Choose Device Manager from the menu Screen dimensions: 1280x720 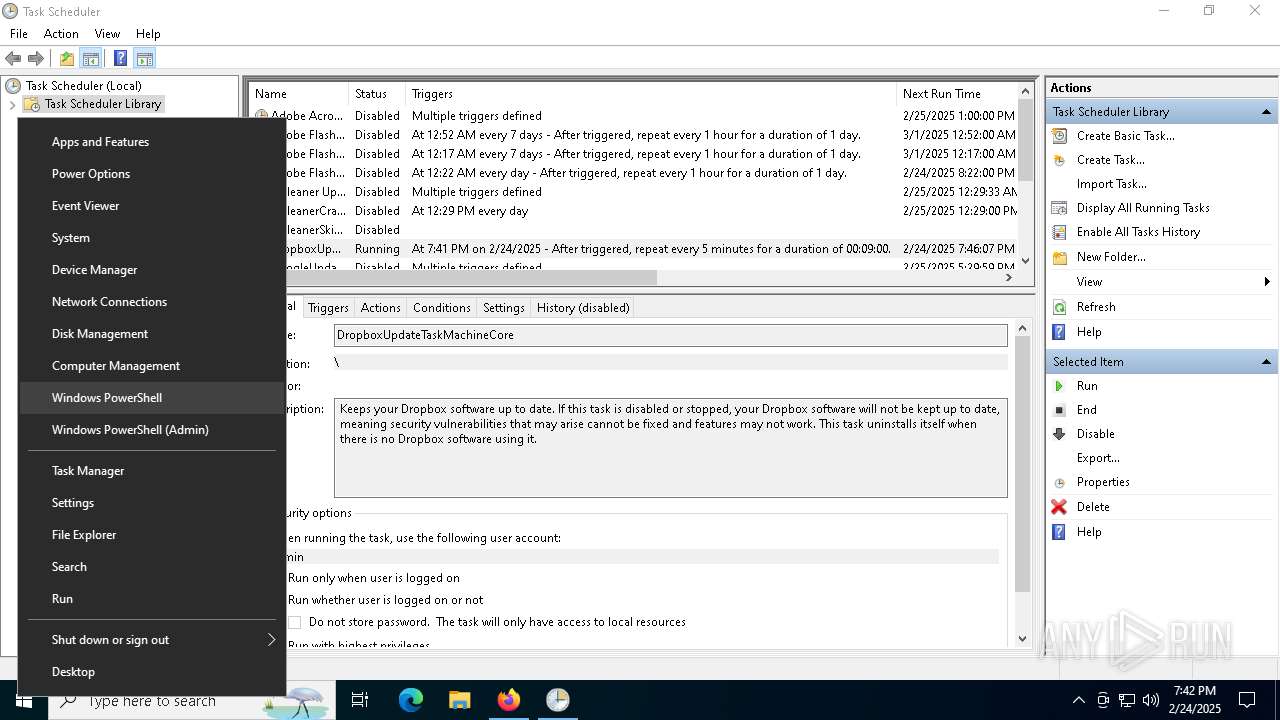click(x=152, y=270)
